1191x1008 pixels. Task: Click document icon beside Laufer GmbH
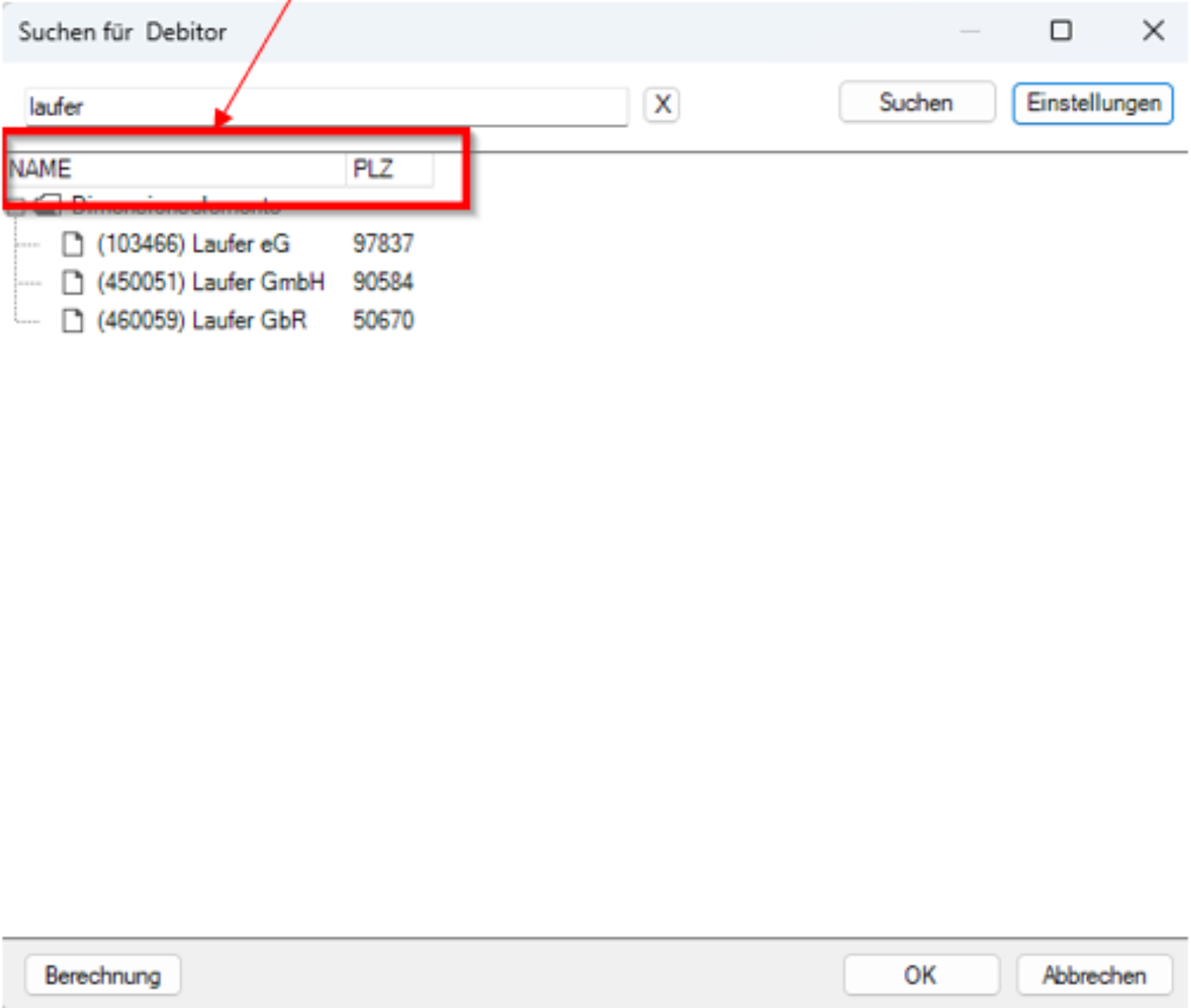73,282
